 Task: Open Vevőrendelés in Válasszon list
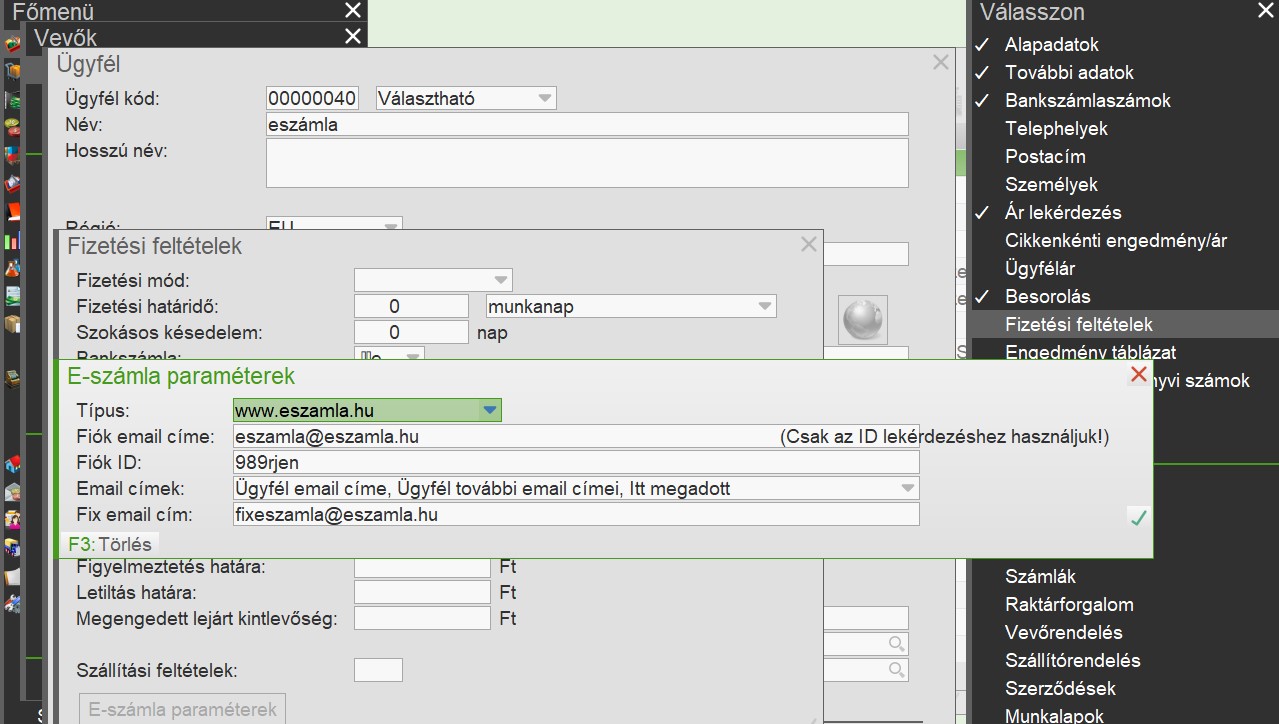(1063, 633)
